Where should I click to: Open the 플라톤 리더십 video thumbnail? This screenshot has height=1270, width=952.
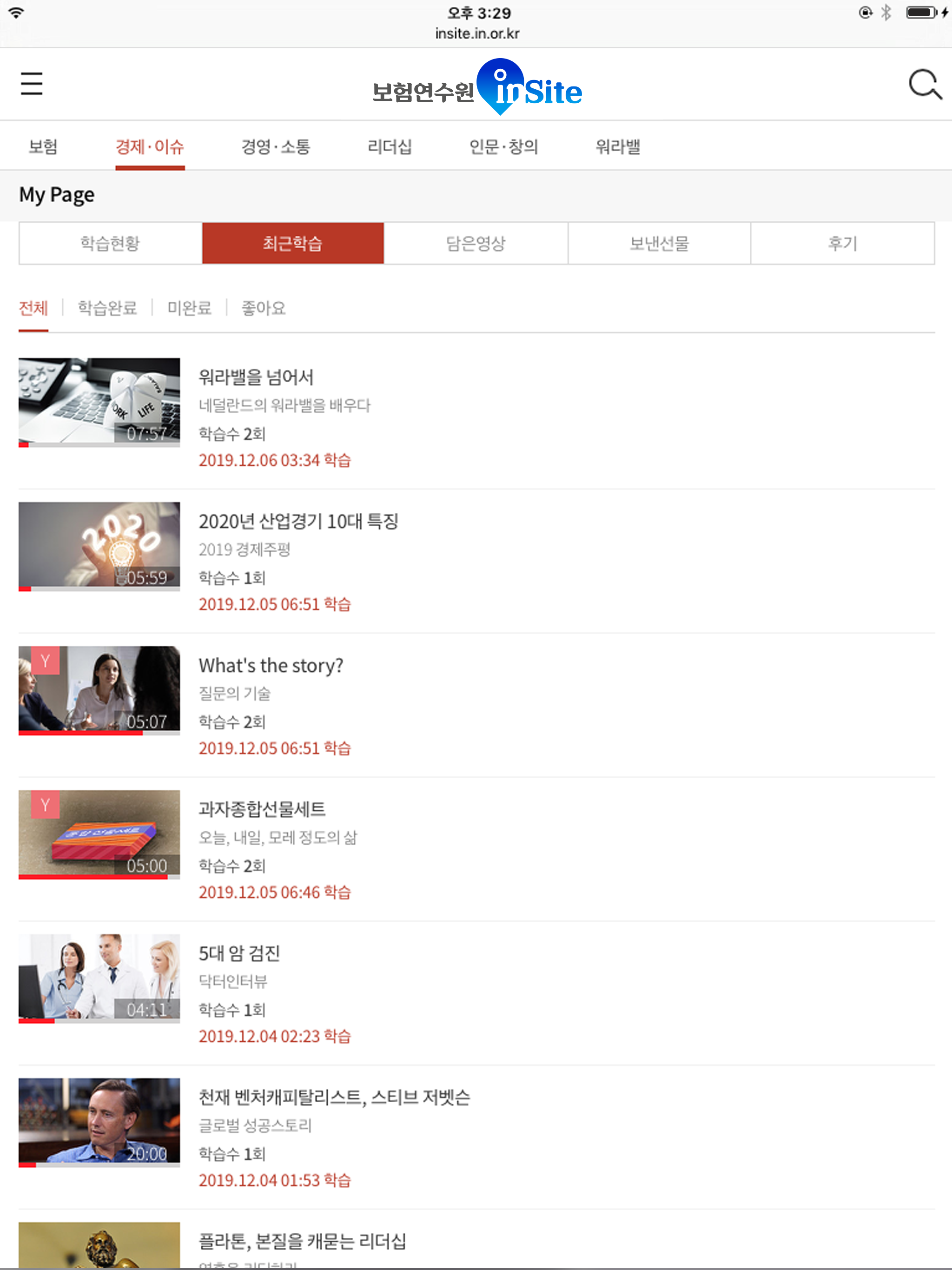[99, 1245]
